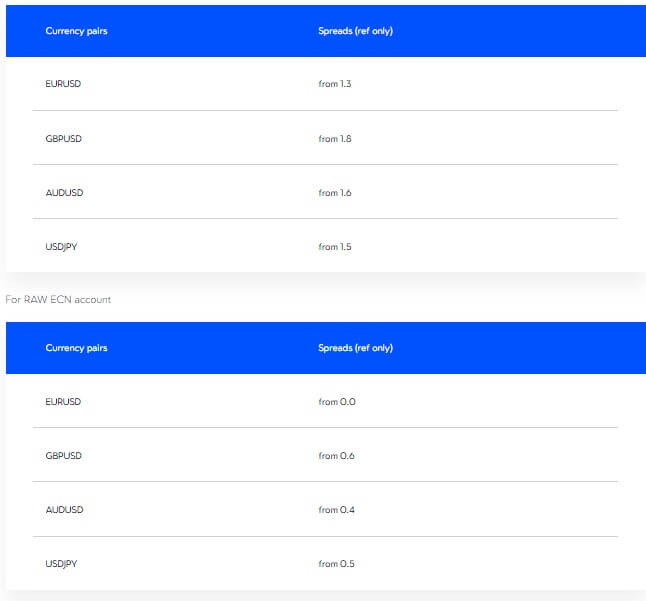Select USDJPY in the RAW ECN table

(61, 564)
